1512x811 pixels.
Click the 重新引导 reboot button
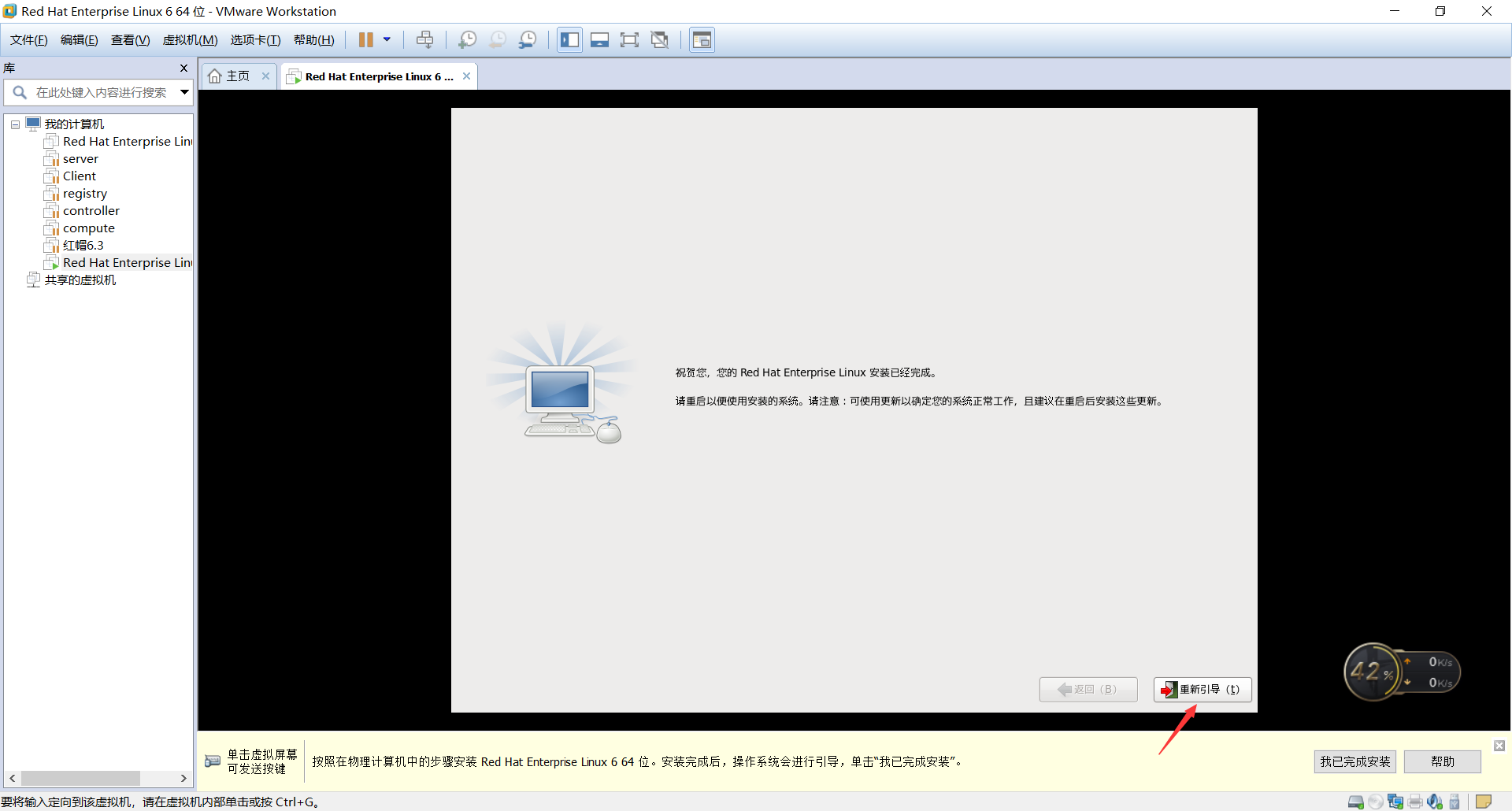[x=1203, y=690]
